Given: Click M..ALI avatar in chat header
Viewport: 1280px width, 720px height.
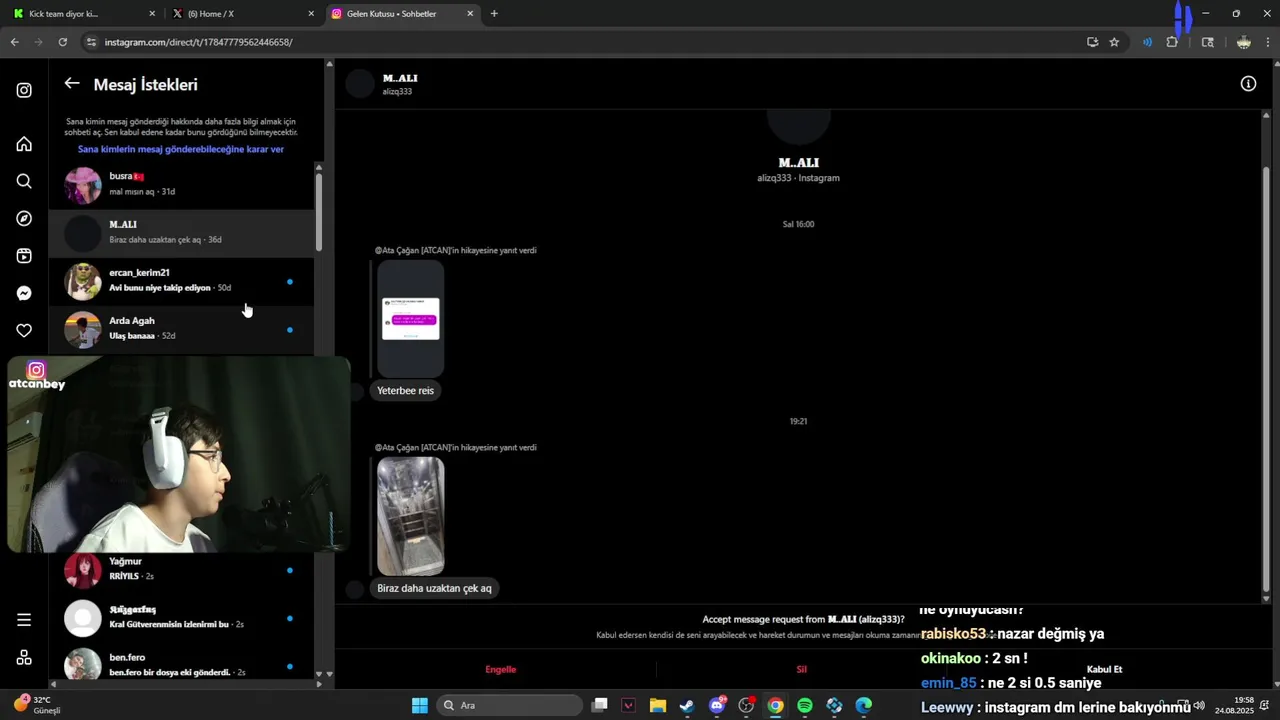Looking at the screenshot, I should pyautogui.click(x=360, y=84).
